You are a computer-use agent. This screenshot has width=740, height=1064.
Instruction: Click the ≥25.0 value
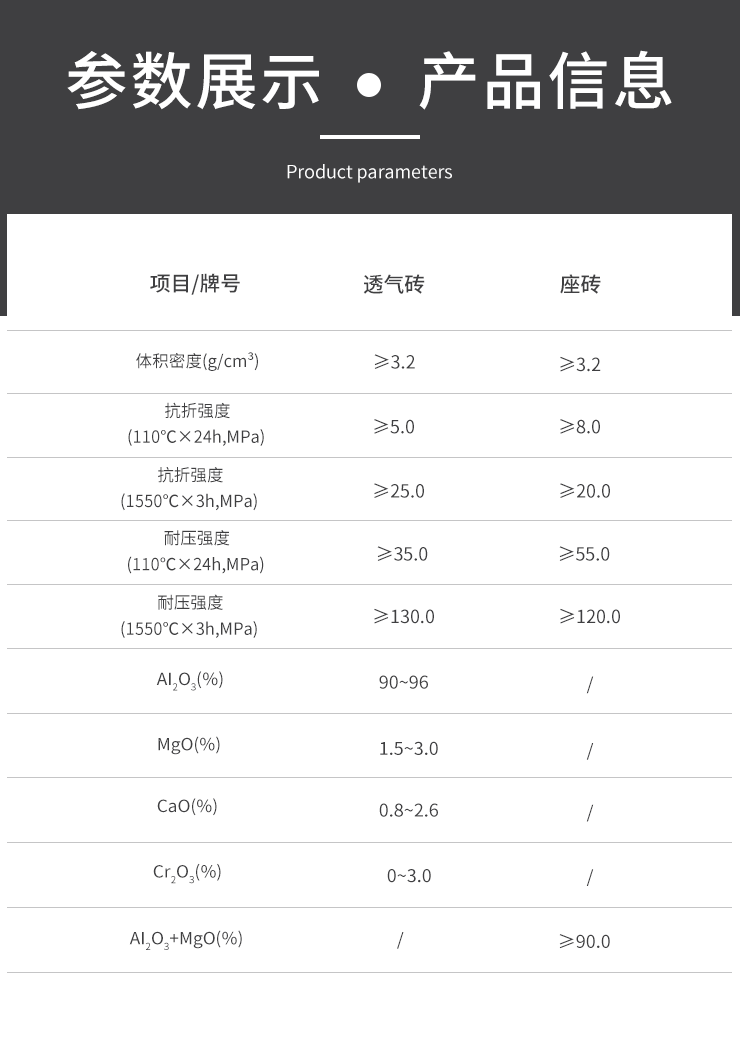(x=399, y=491)
